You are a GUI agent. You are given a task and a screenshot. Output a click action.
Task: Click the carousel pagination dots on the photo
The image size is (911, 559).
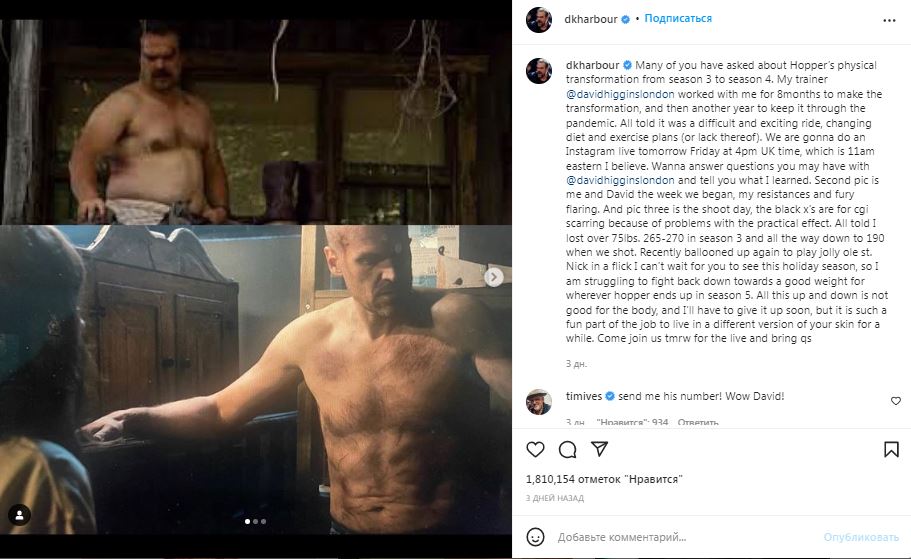point(255,521)
